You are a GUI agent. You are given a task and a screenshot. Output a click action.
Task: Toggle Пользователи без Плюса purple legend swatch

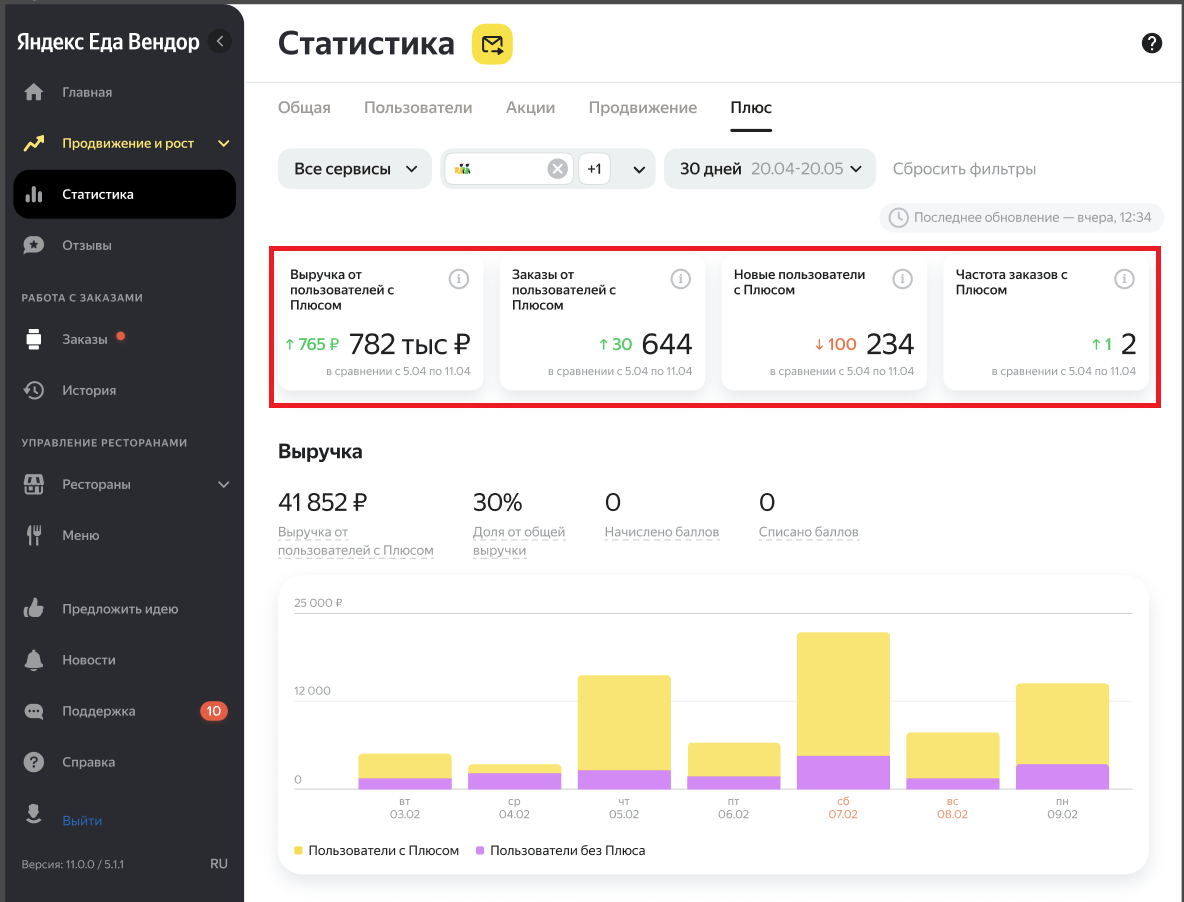480,850
